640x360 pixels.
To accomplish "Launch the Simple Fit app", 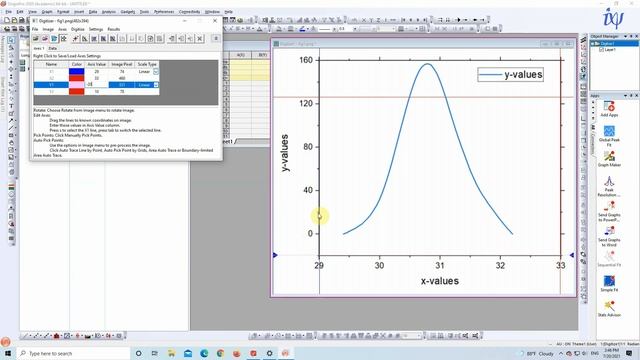I will pyautogui.click(x=609, y=282).
